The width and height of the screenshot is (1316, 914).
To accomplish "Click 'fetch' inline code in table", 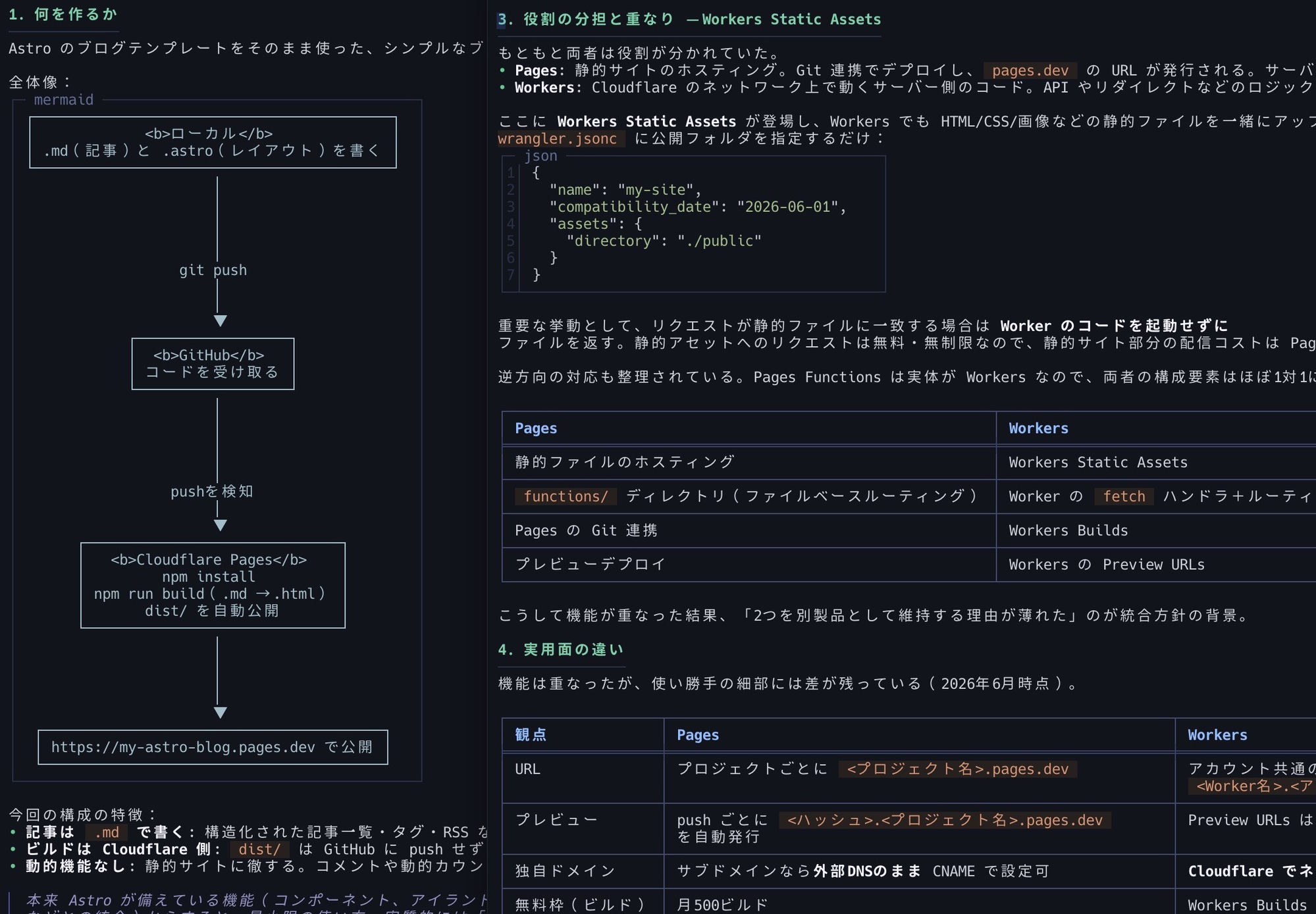I will point(1124,496).
